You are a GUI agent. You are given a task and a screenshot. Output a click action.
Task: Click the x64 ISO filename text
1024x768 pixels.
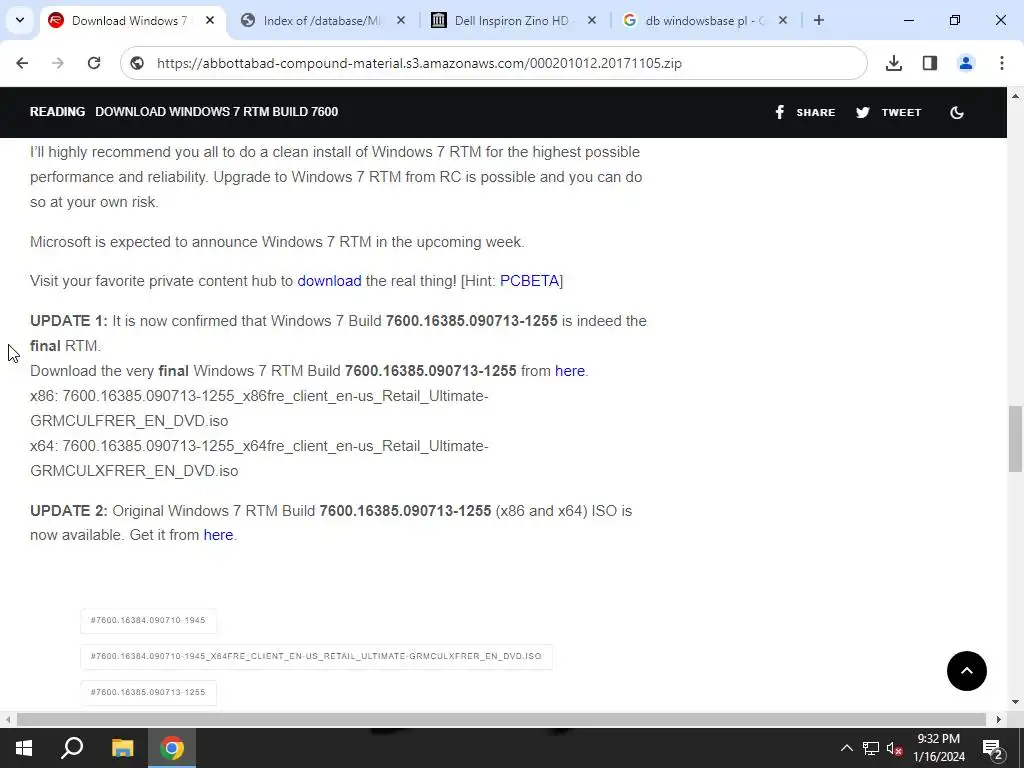click(x=259, y=458)
